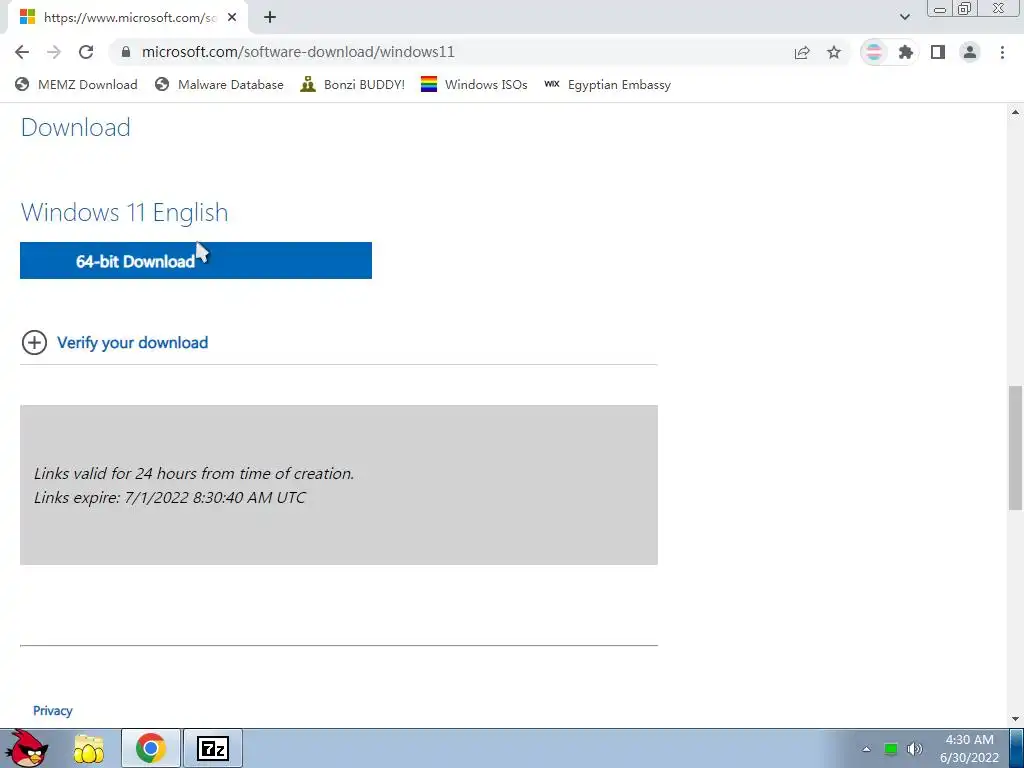This screenshot has height=768, width=1024.
Task: Open the Chrome three-dot menu
Action: (x=1002, y=52)
